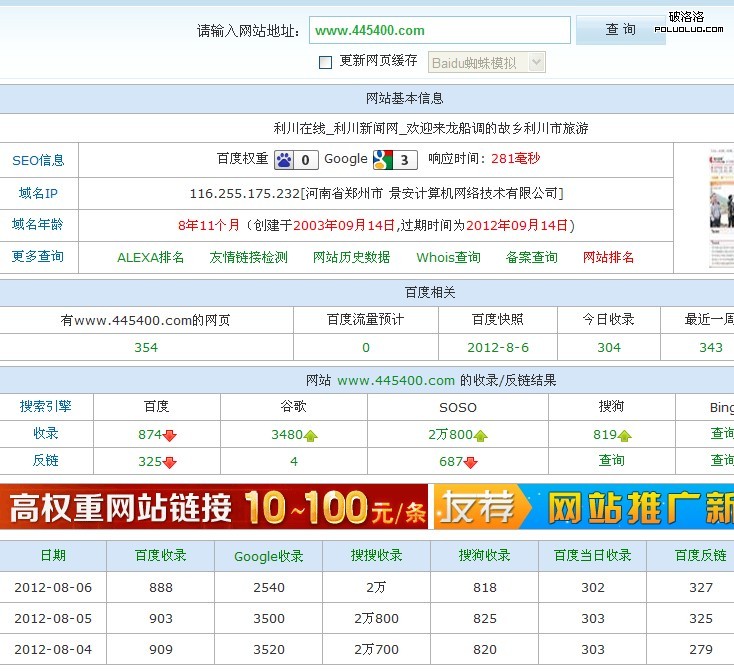Open the 友情链接检测 link

click(248, 257)
